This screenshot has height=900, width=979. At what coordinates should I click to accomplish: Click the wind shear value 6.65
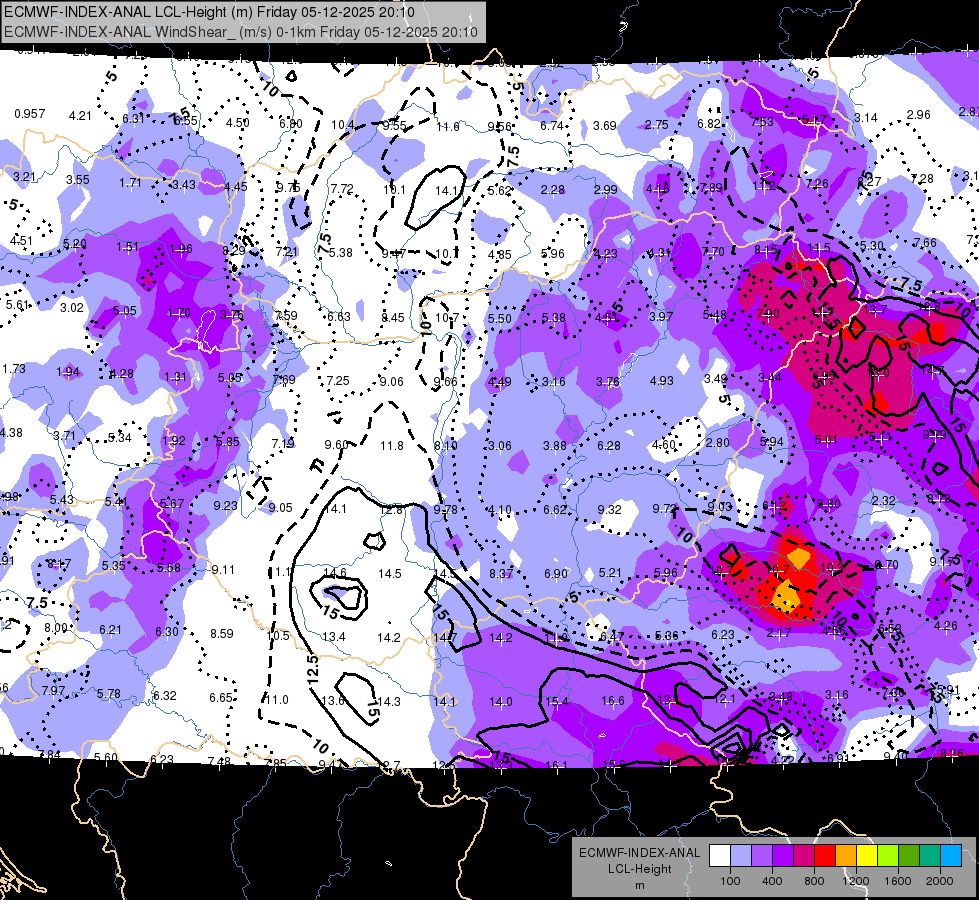click(x=221, y=698)
